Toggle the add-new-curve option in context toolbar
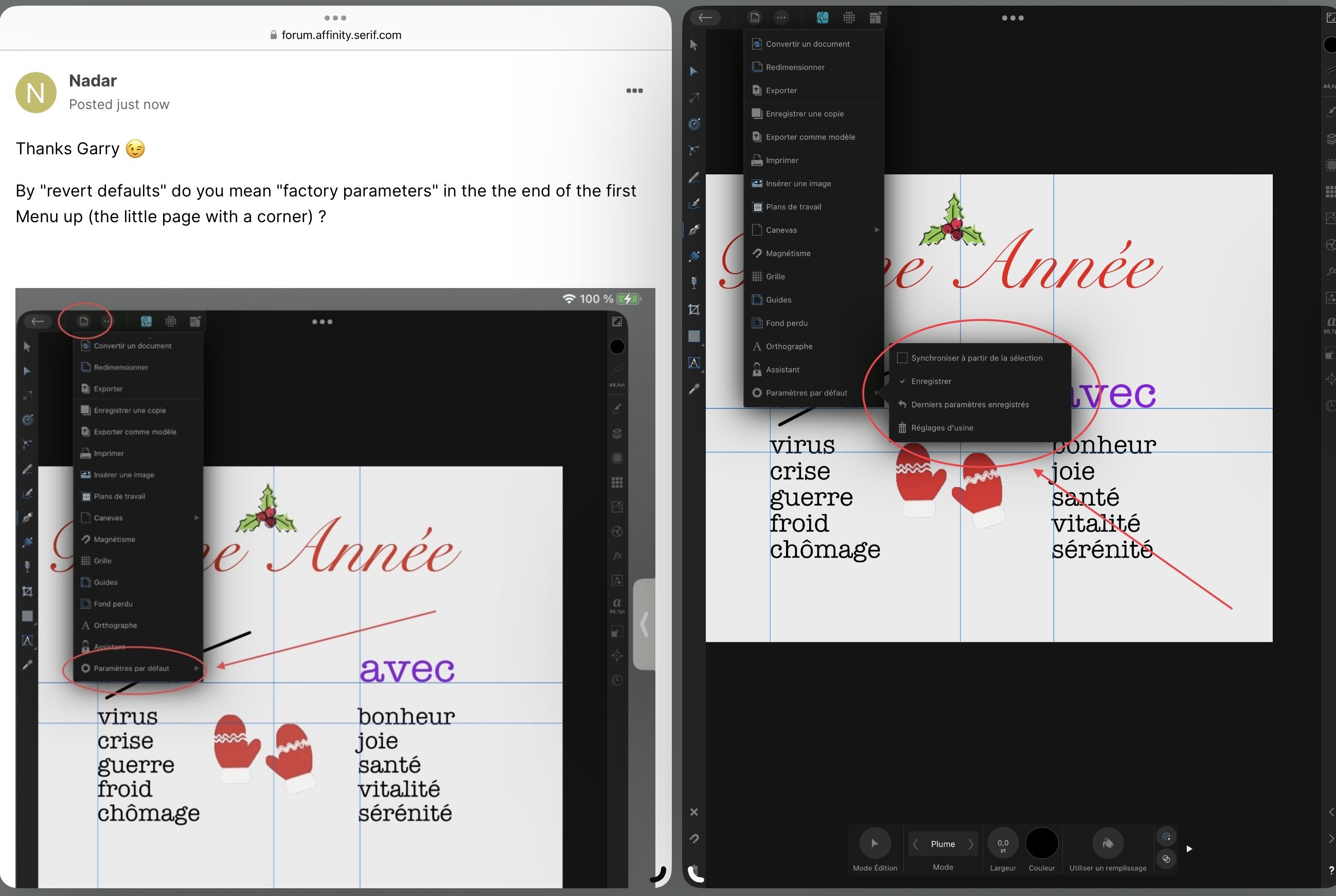The image size is (1336, 896). (x=1166, y=836)
